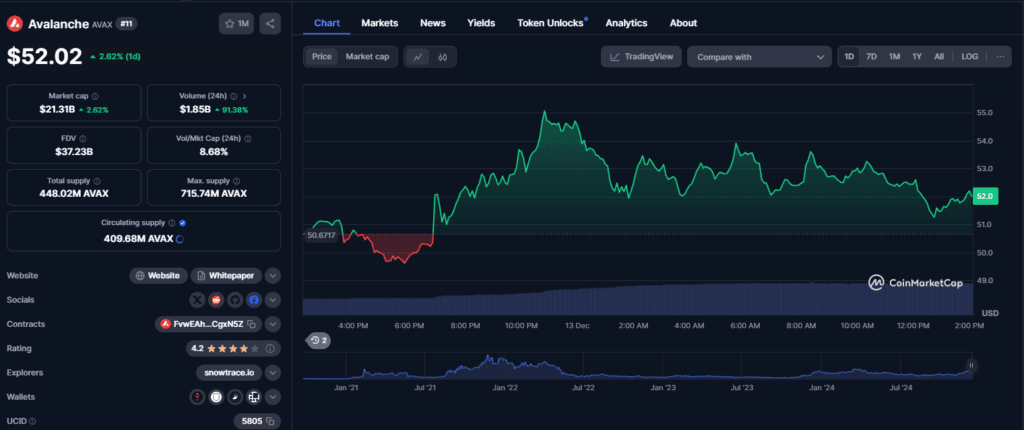
Task: Set chart range to 1D
Action: pyautogui.click(x=849, y=57)
